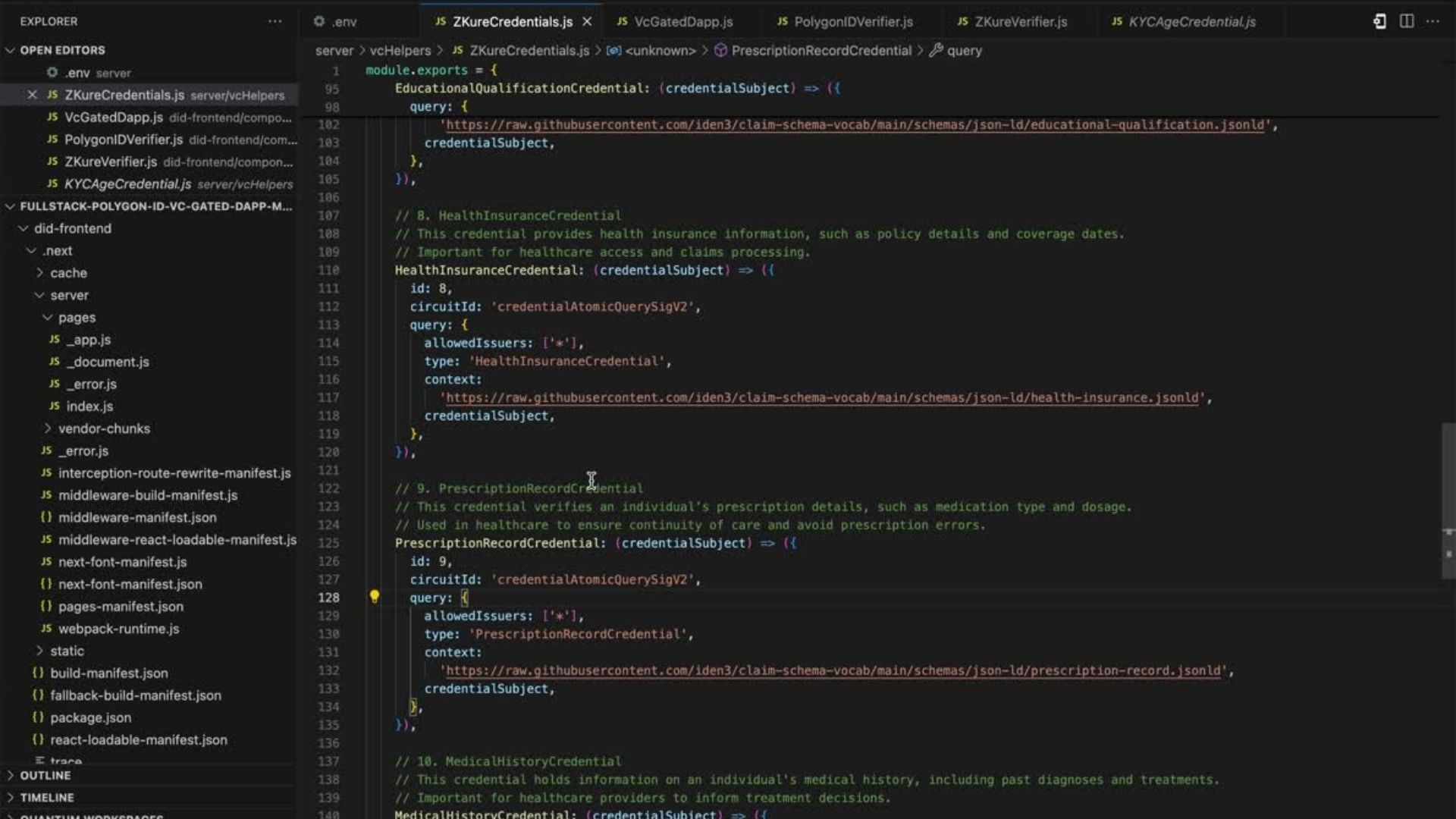The width and height of the screenshot is (1456, 819).
Task: Collapse the did-frontend folder
Action: [72, 228]
